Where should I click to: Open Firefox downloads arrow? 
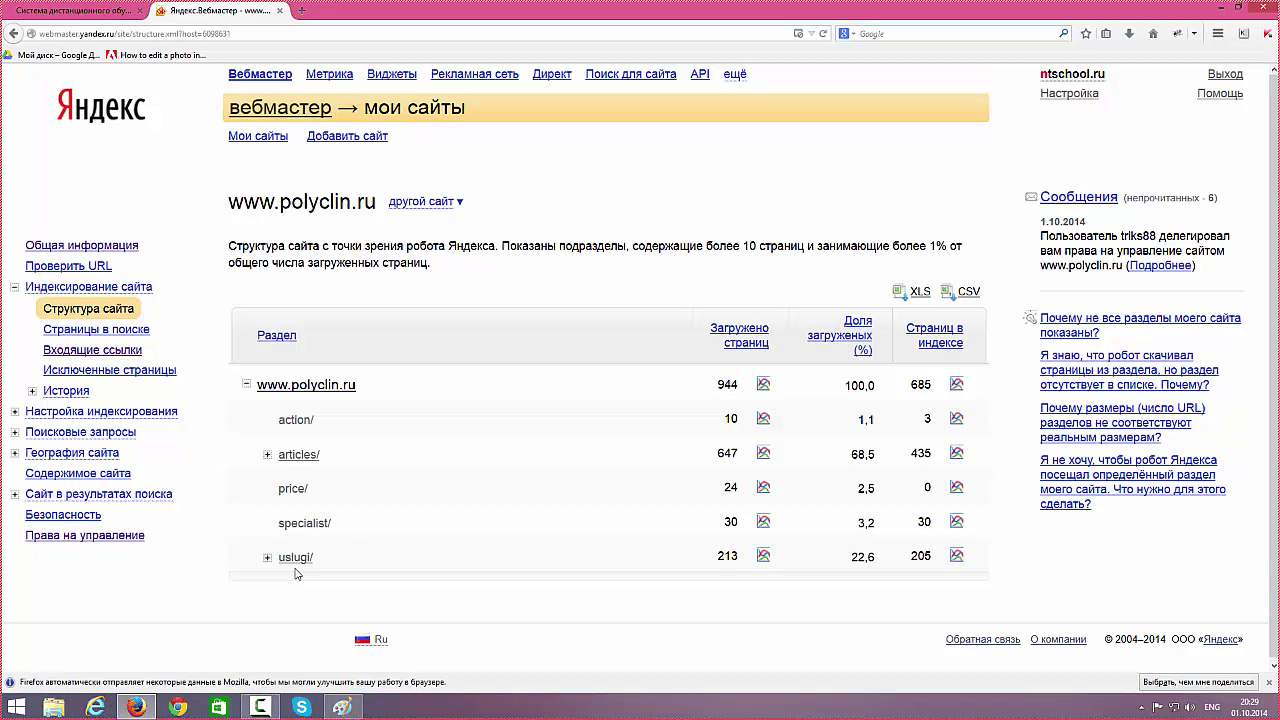(1129, 33)
